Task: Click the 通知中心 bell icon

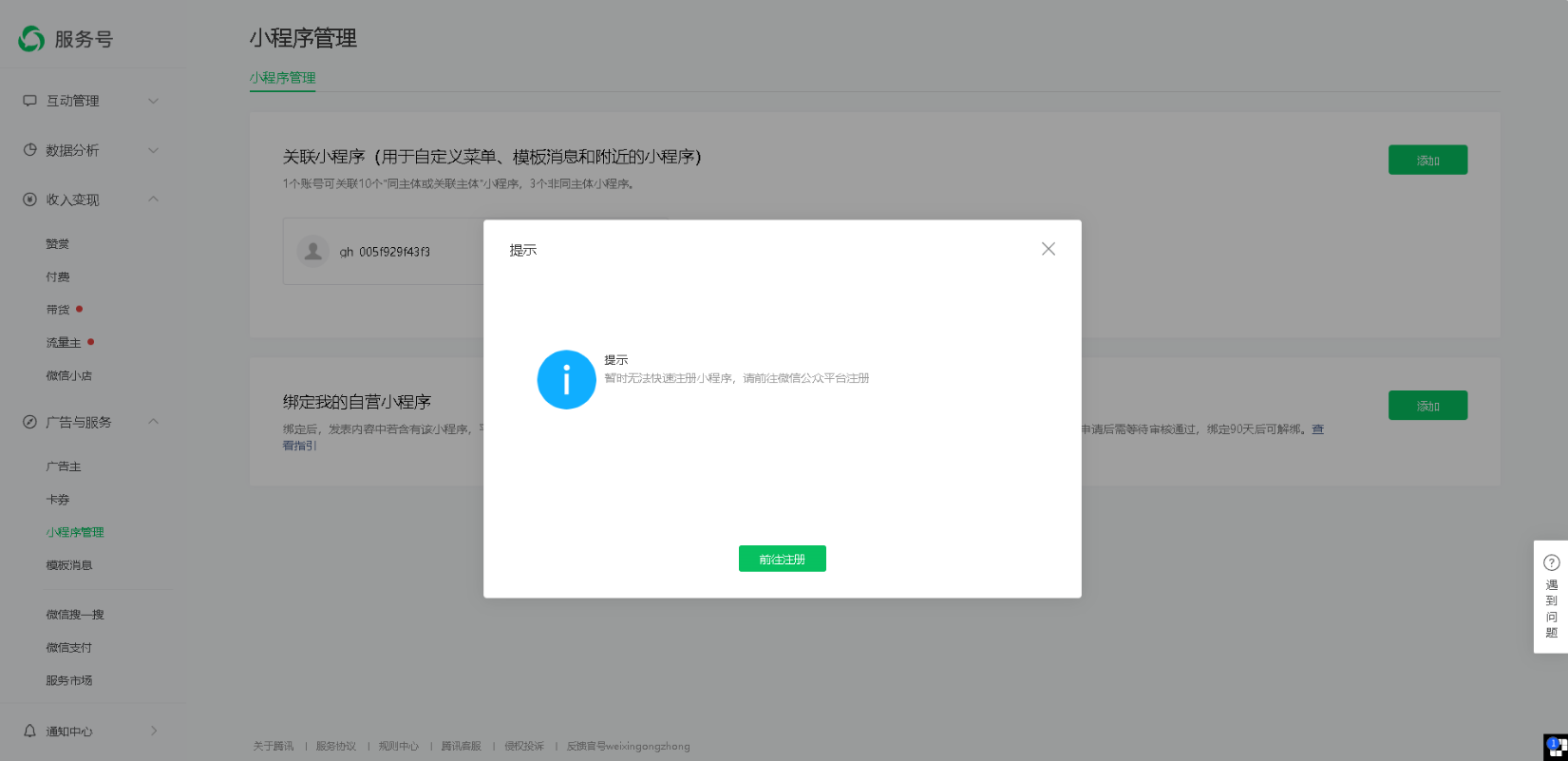Action: (x=29, y=731)
